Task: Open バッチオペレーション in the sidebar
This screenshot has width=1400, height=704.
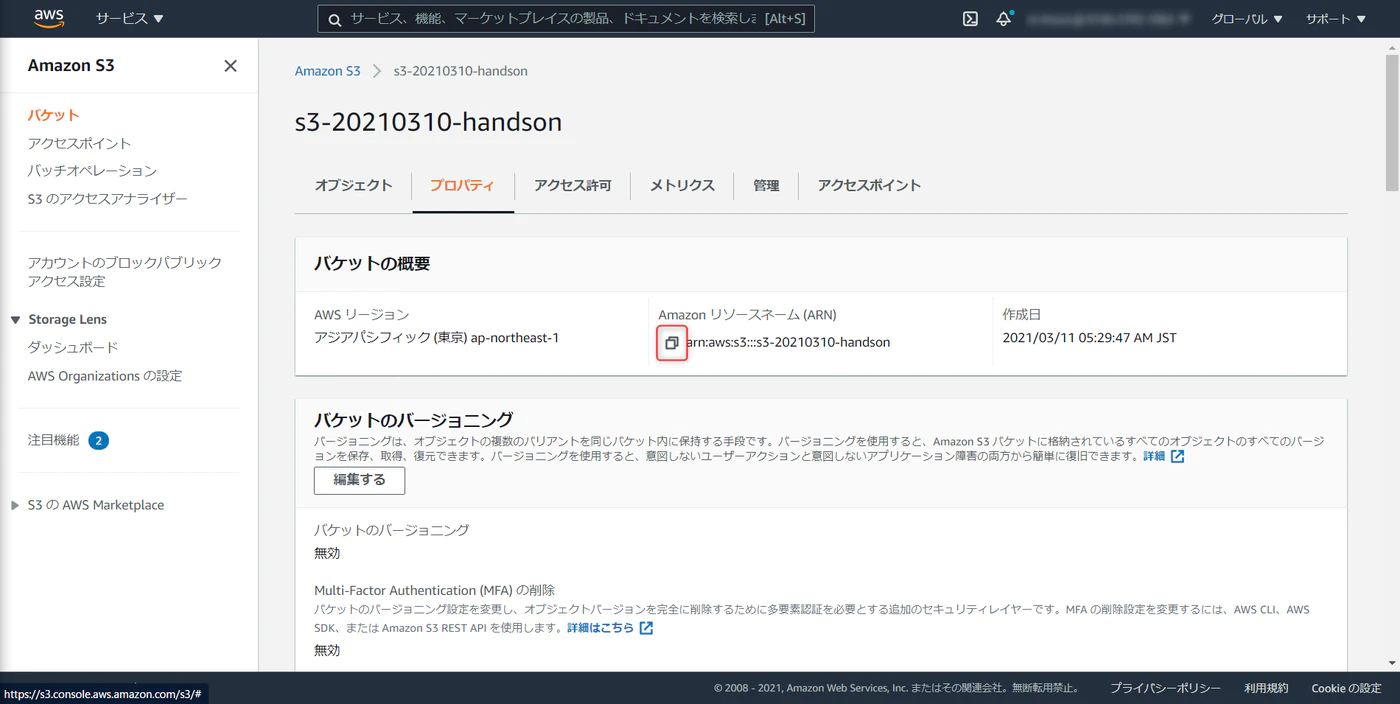Action: pos(92,171)
